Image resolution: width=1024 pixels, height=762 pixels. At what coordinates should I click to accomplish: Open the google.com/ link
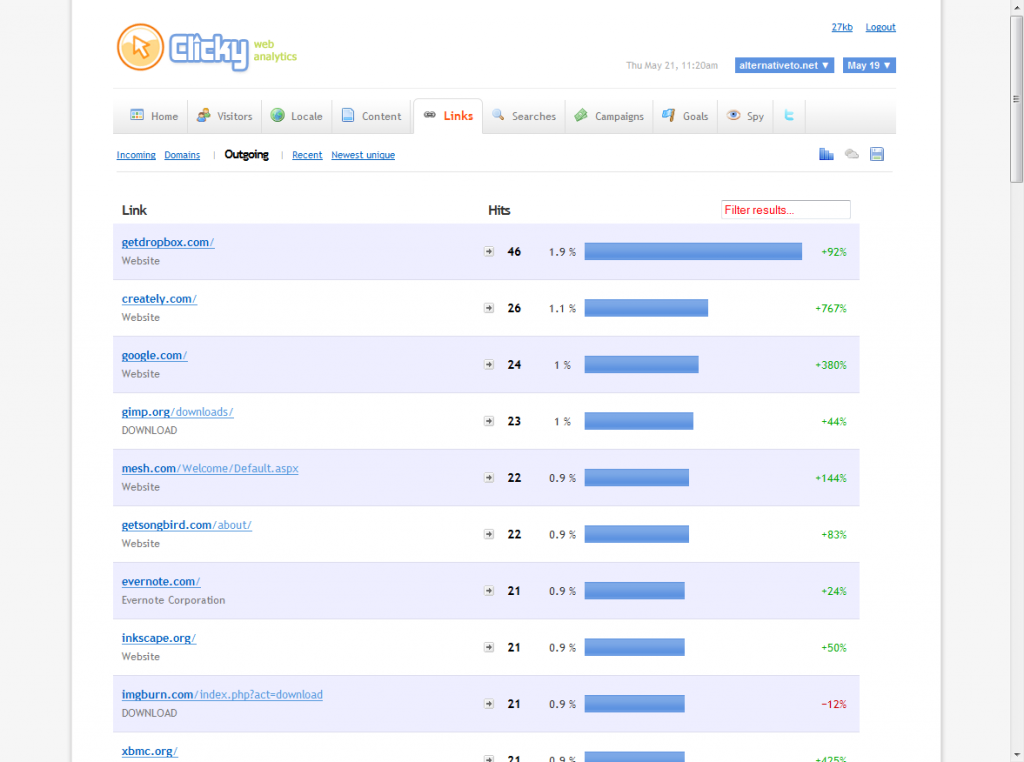click(x=154, y=355)
